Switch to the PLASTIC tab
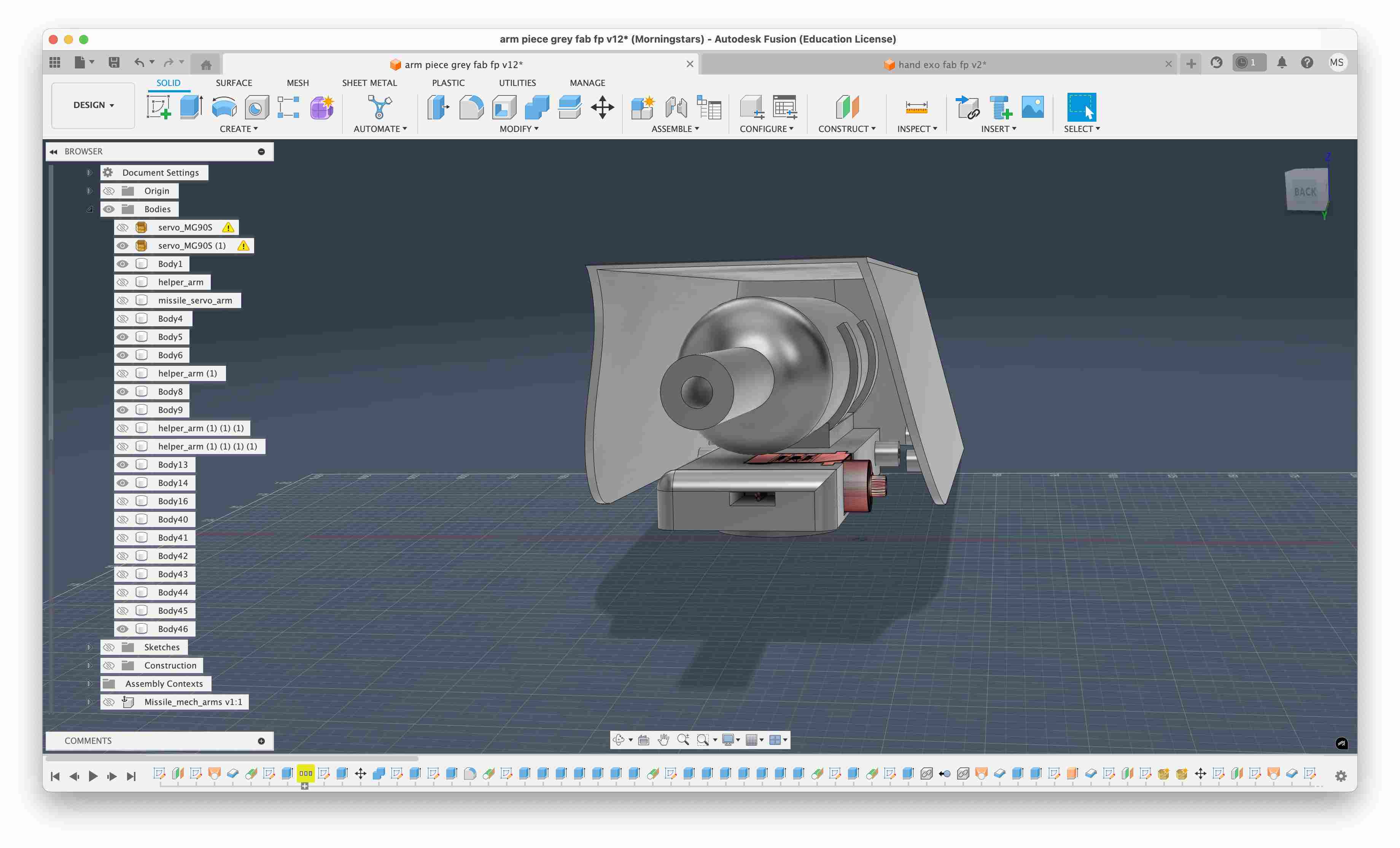 coord(448,83)
